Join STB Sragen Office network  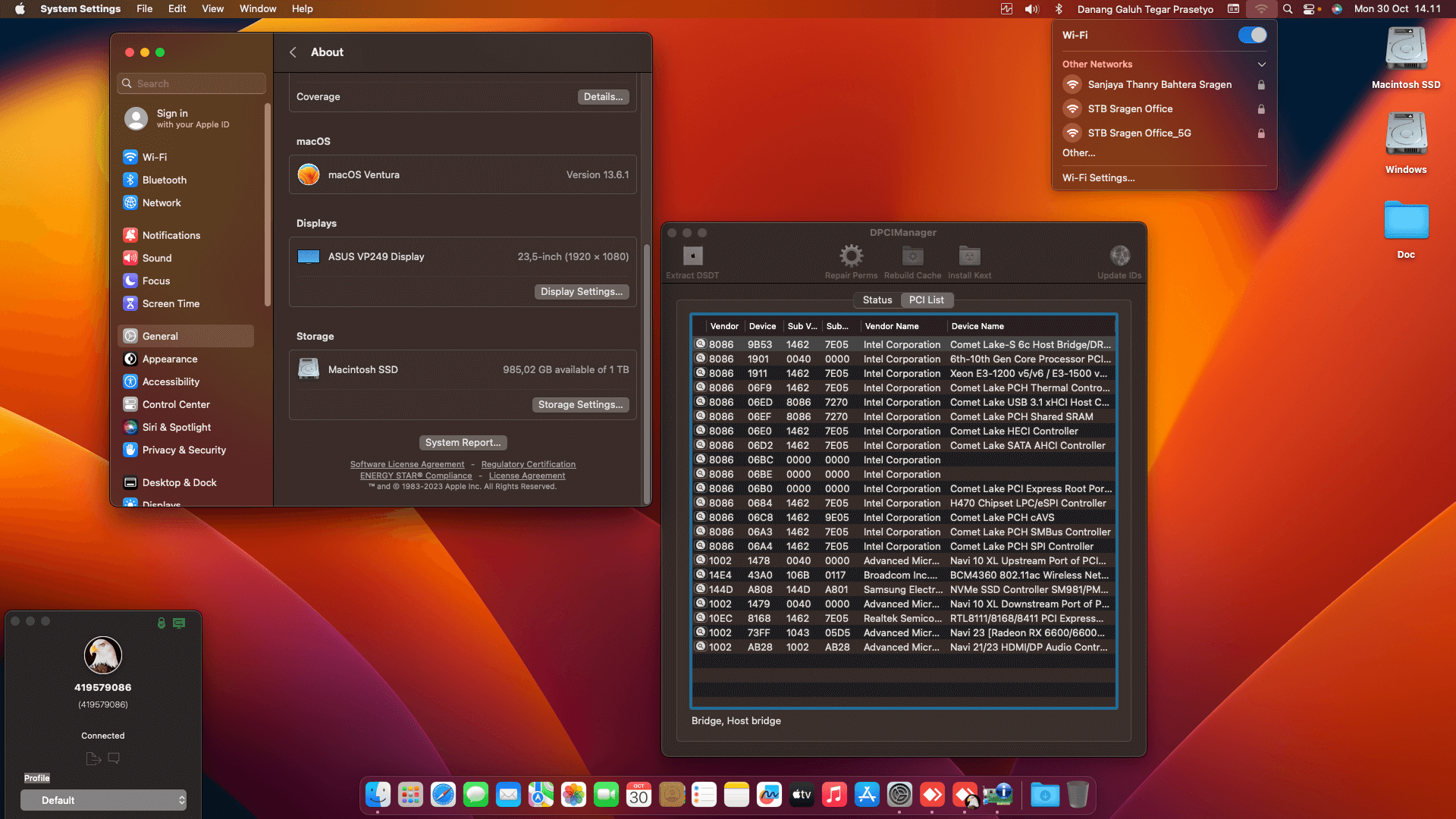tap(1164, 109)
